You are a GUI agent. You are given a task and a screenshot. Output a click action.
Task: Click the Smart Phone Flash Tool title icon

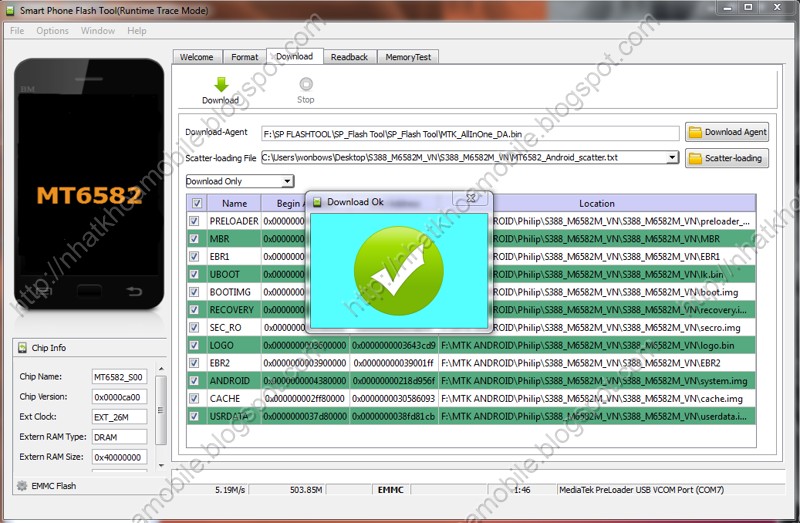(10, 10)
